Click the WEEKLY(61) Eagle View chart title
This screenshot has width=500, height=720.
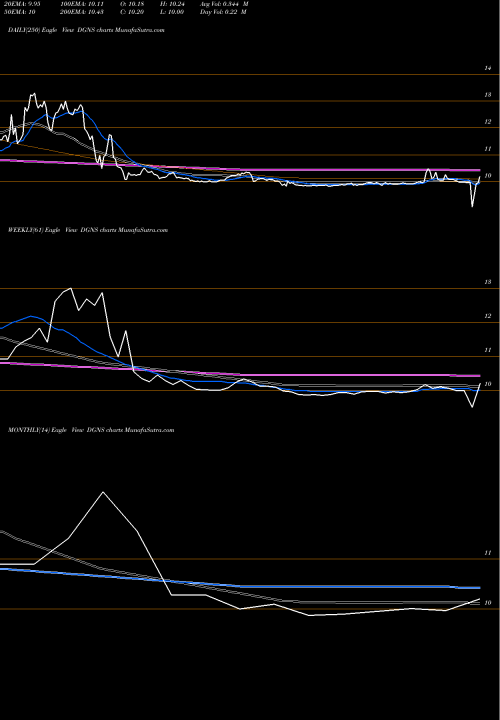click(x=88, y=230)
